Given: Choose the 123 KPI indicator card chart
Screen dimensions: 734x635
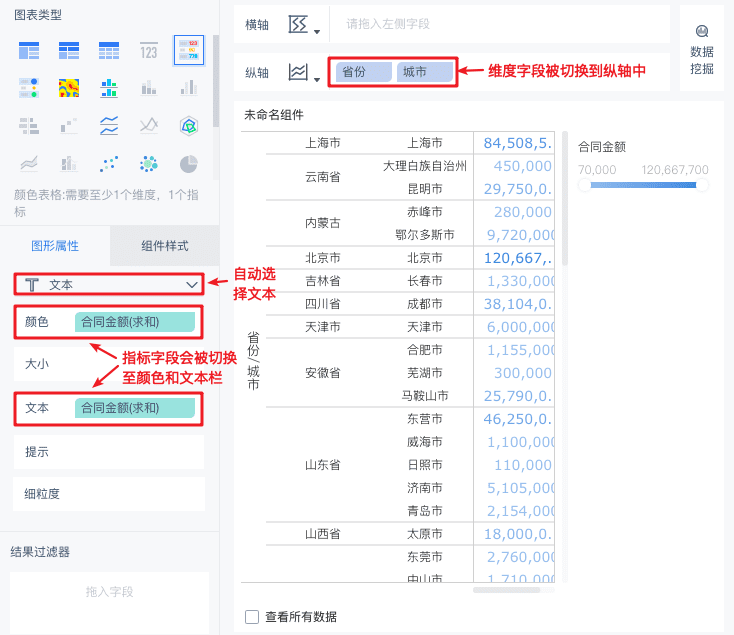Looking at the screenshot, I should coord(149,51).
